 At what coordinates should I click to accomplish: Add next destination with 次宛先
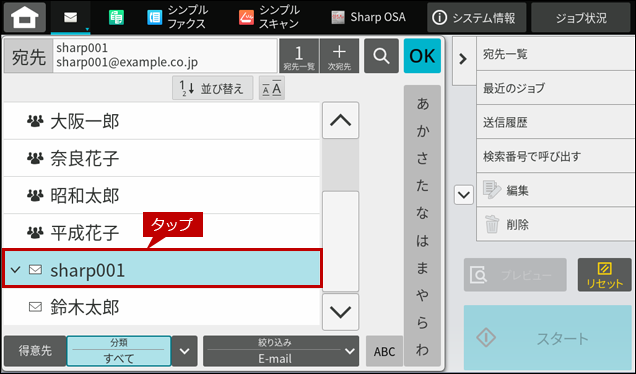tap(339, 56)
